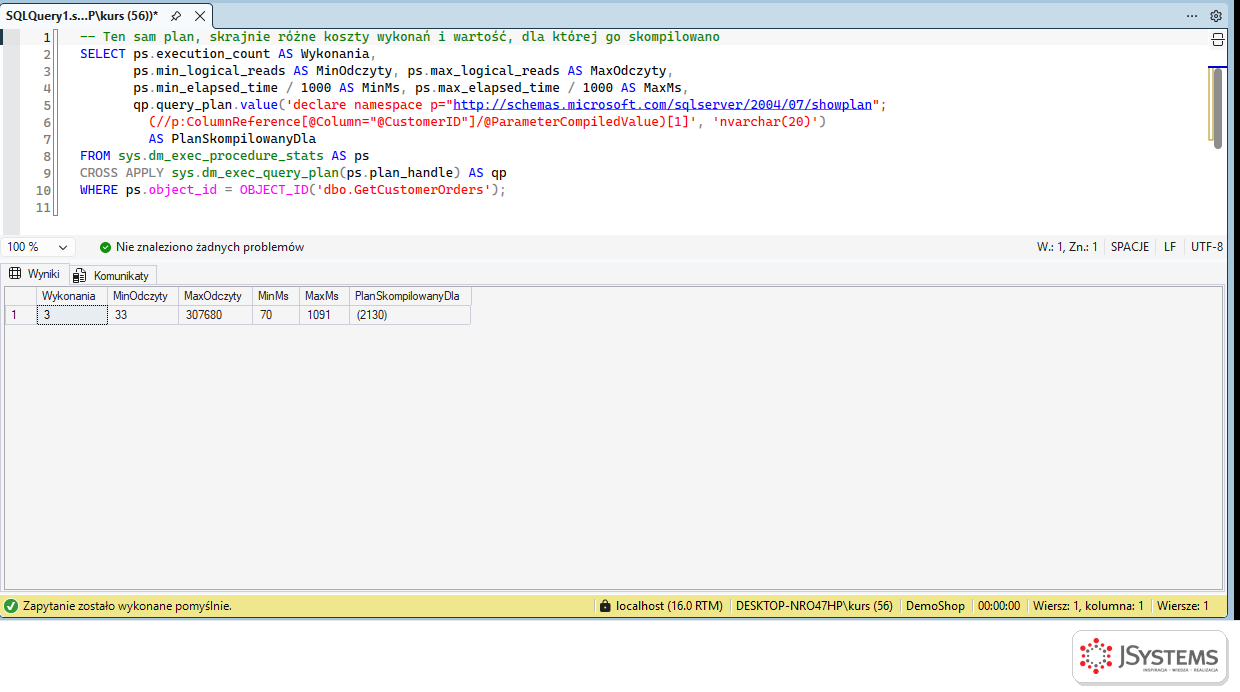Click 'Wiersze: 1' row count in status bar
Viewport: 1240px width, 692px height.
(x=1183, y=606)
